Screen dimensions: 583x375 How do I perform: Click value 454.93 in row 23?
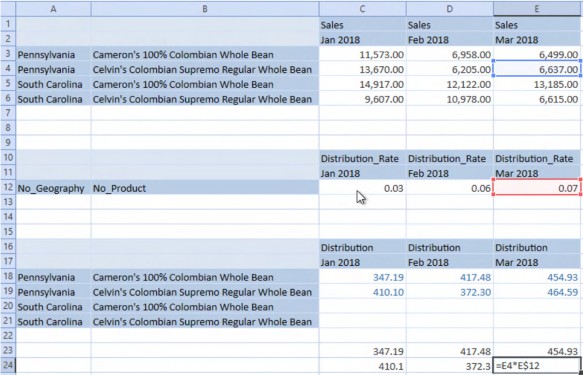click(537, 351)
